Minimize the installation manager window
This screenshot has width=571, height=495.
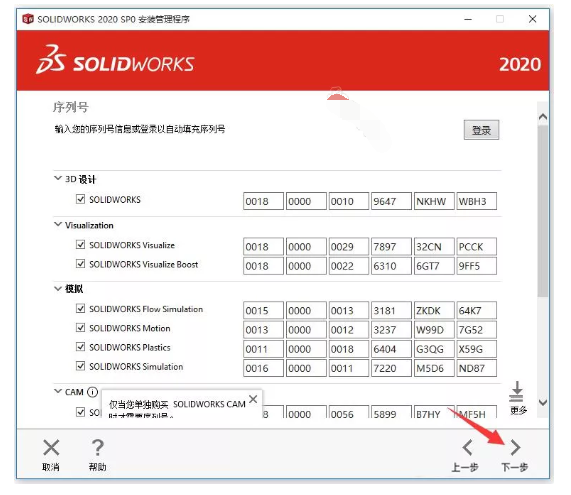468,19
